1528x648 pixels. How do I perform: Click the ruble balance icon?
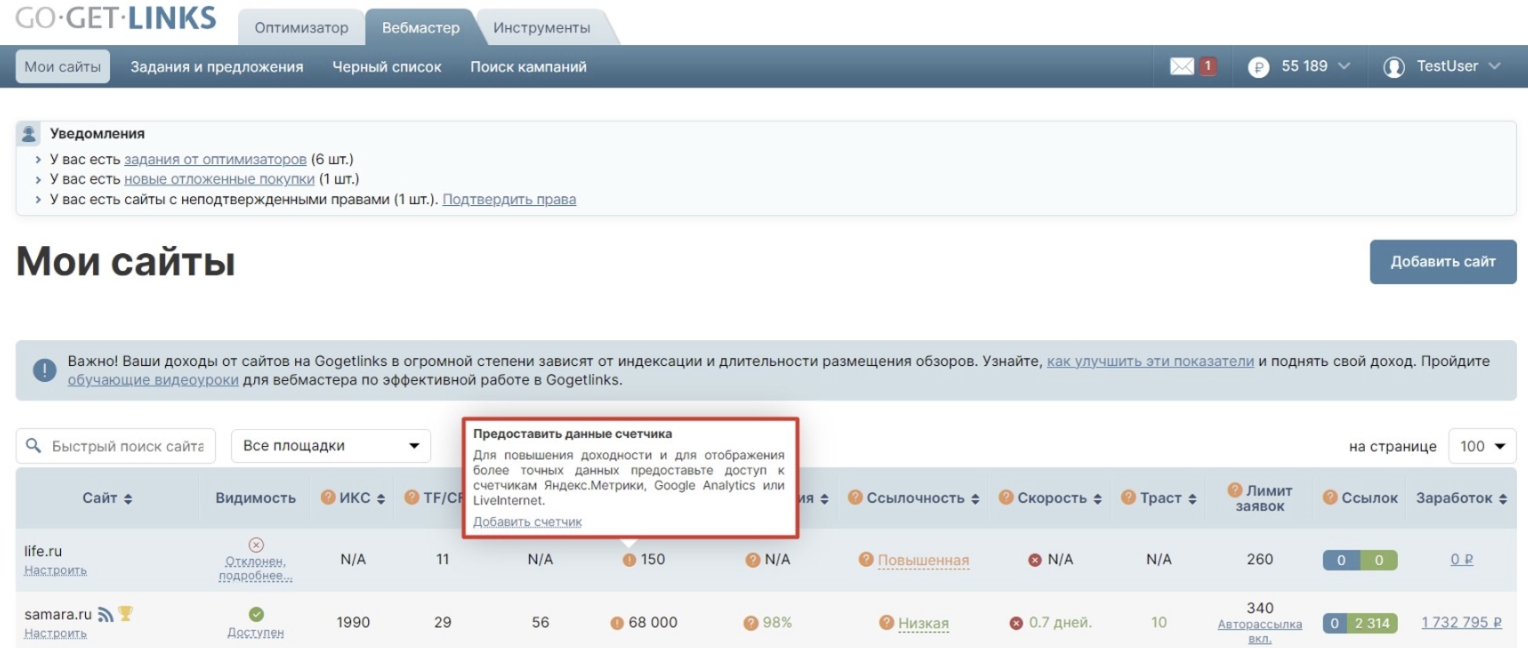1258,67
